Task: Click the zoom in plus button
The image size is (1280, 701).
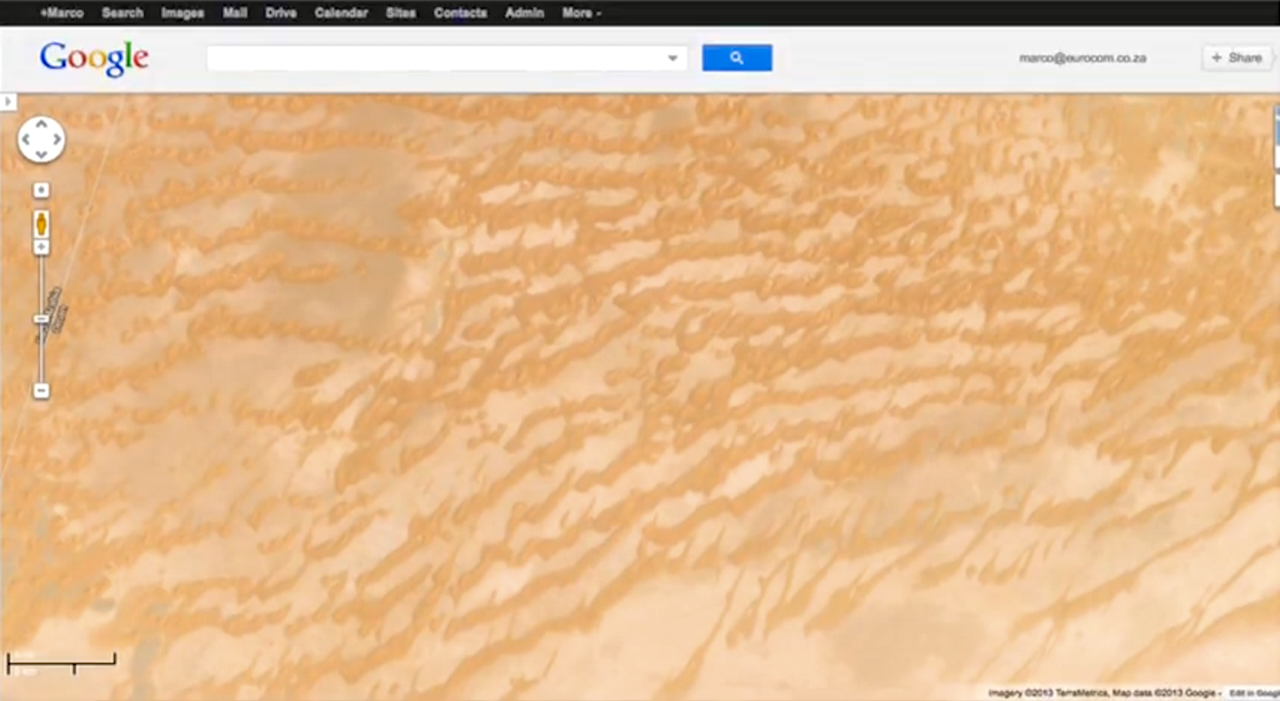Action: pyautogui.click(x=41, y=247)
